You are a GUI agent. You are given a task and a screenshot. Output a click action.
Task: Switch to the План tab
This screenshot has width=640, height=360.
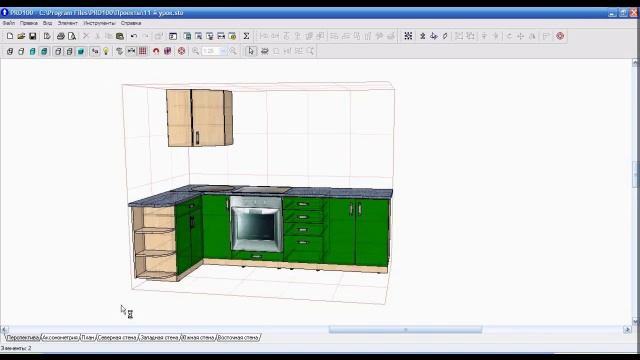coord(88,338)
